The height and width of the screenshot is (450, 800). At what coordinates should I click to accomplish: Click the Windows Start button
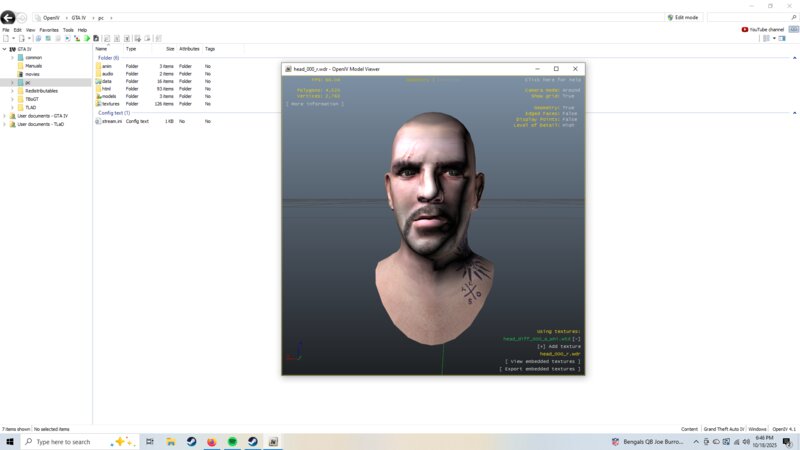point(10,441)
